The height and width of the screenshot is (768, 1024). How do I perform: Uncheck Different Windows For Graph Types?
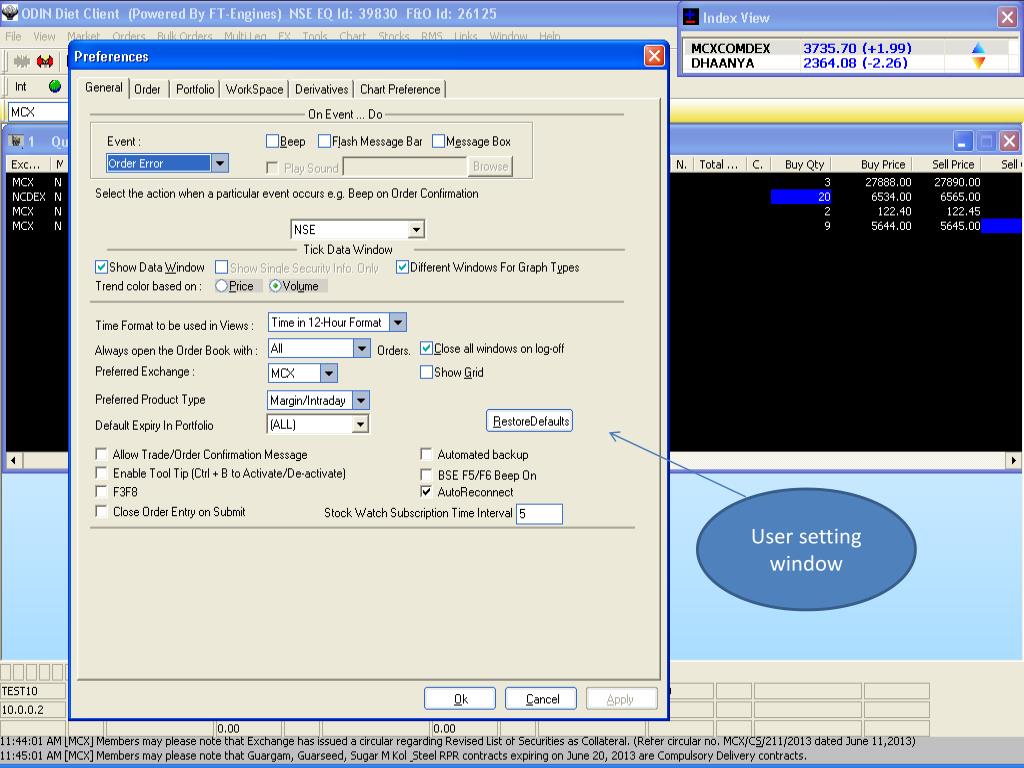click(x=402, y=267)
